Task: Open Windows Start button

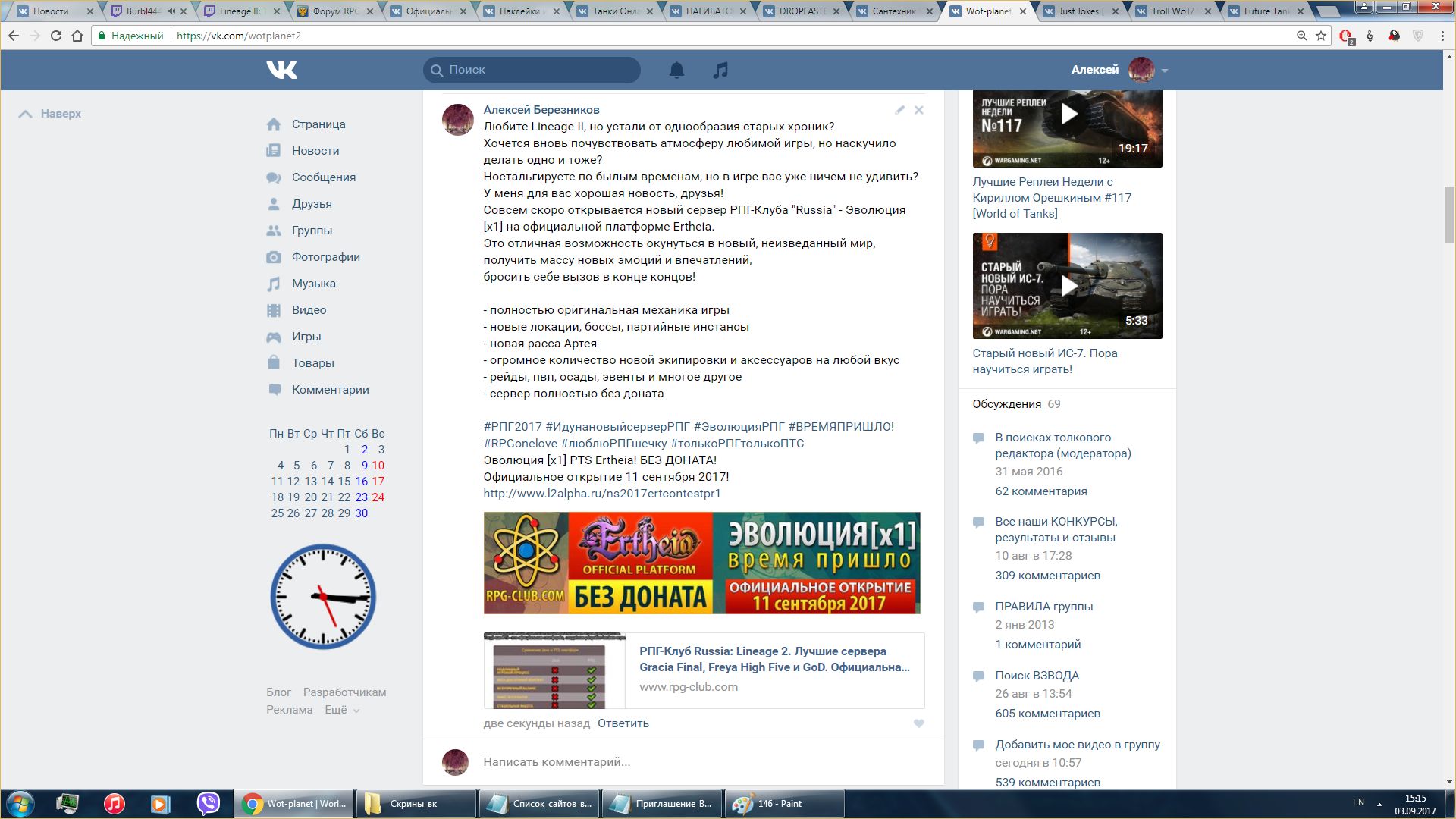Action: (x=20, y=803)
